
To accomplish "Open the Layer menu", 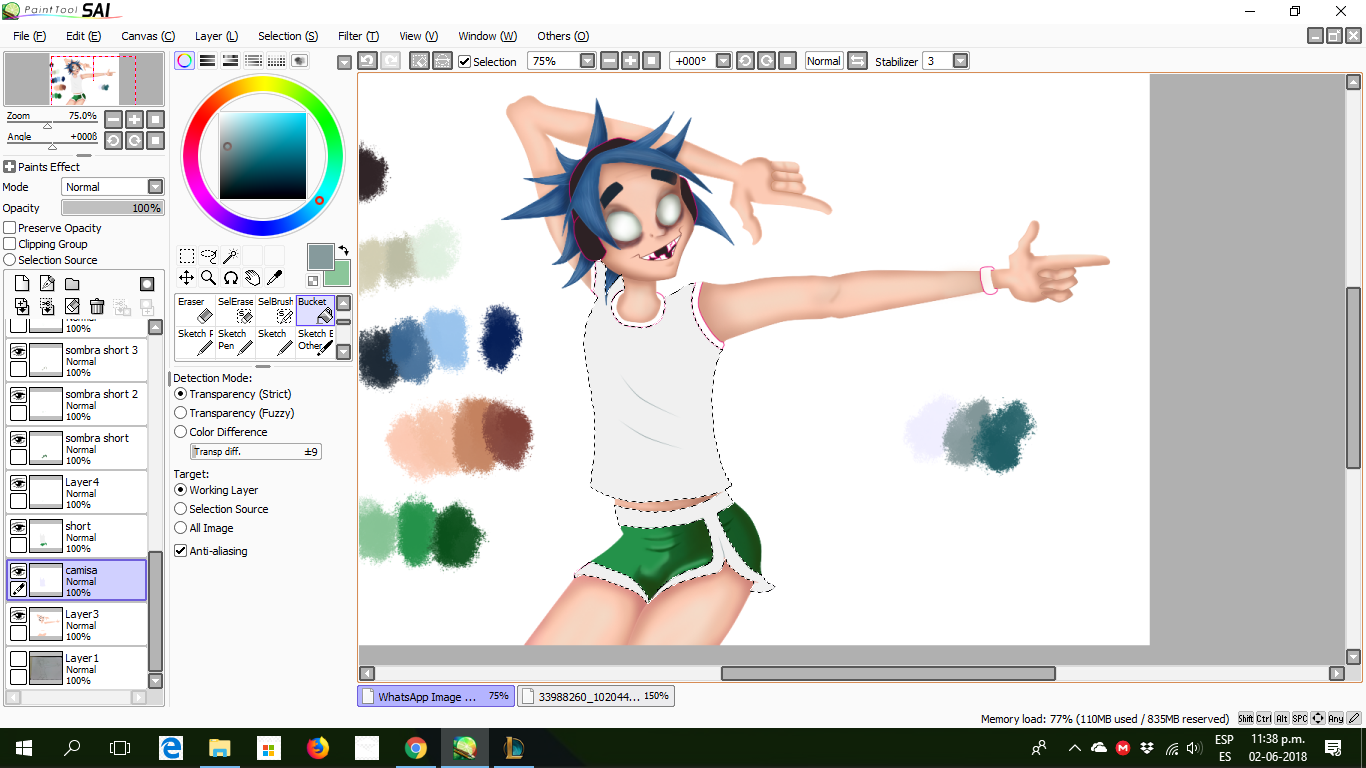I will pos(216,36).
